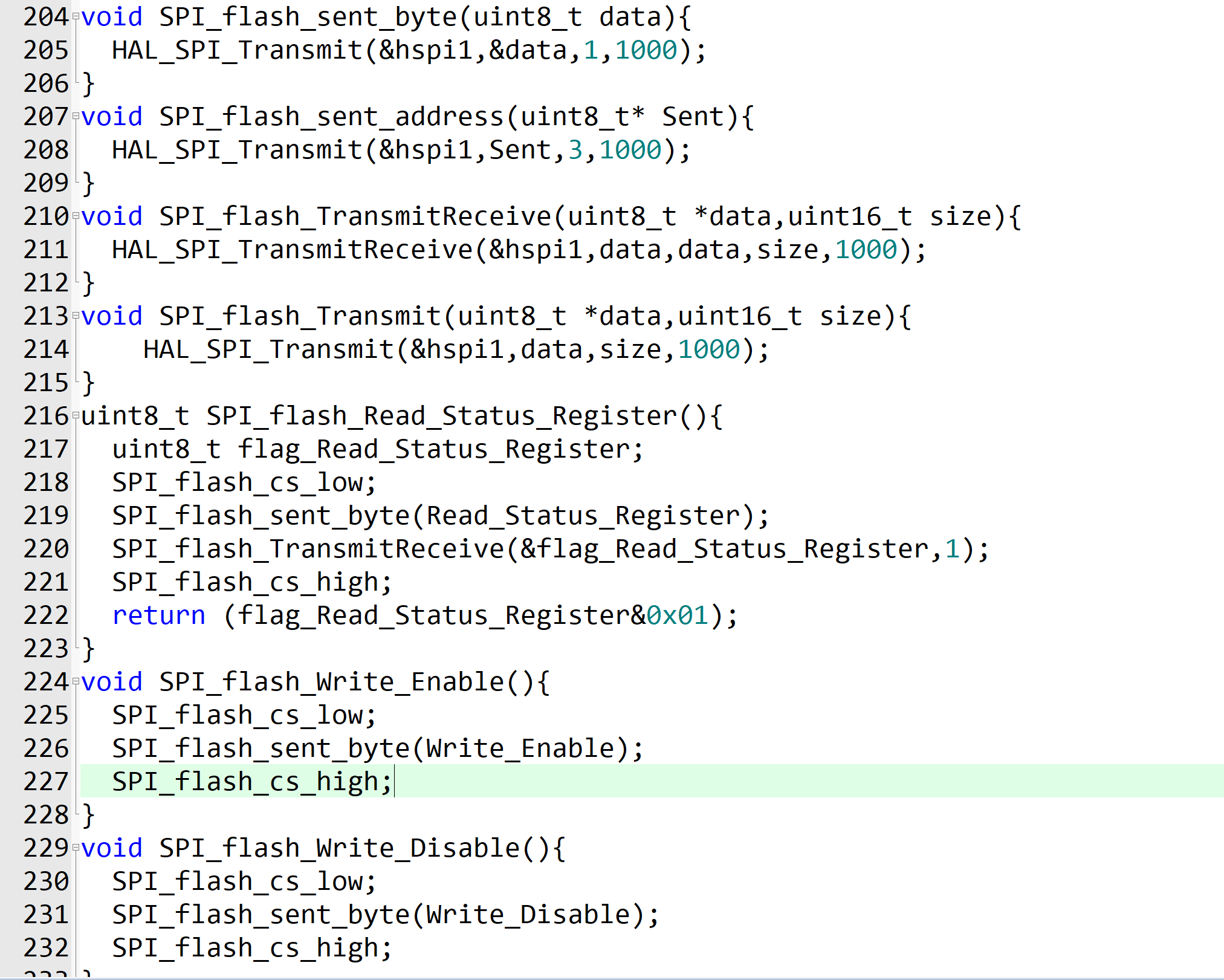Click line number 227 on highlighted line

46,782
